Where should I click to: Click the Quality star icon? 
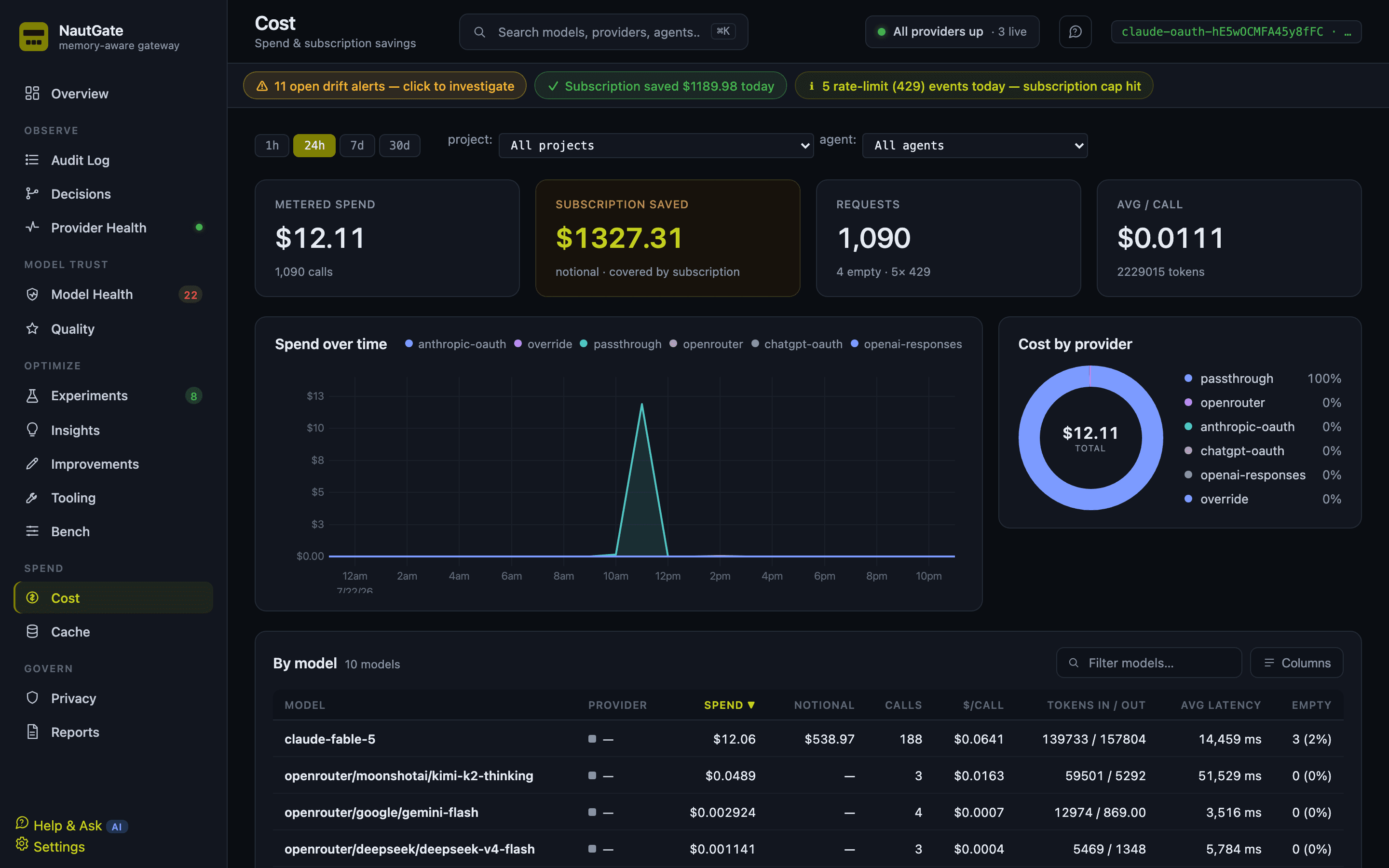(x=32, y=328)
